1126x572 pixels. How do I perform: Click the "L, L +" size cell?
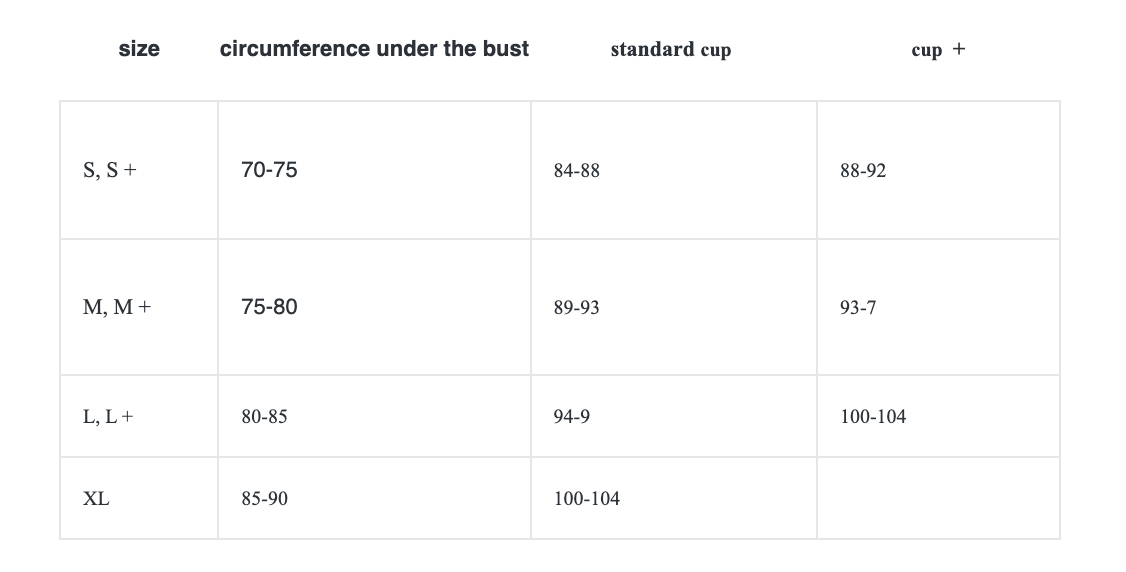108,417
